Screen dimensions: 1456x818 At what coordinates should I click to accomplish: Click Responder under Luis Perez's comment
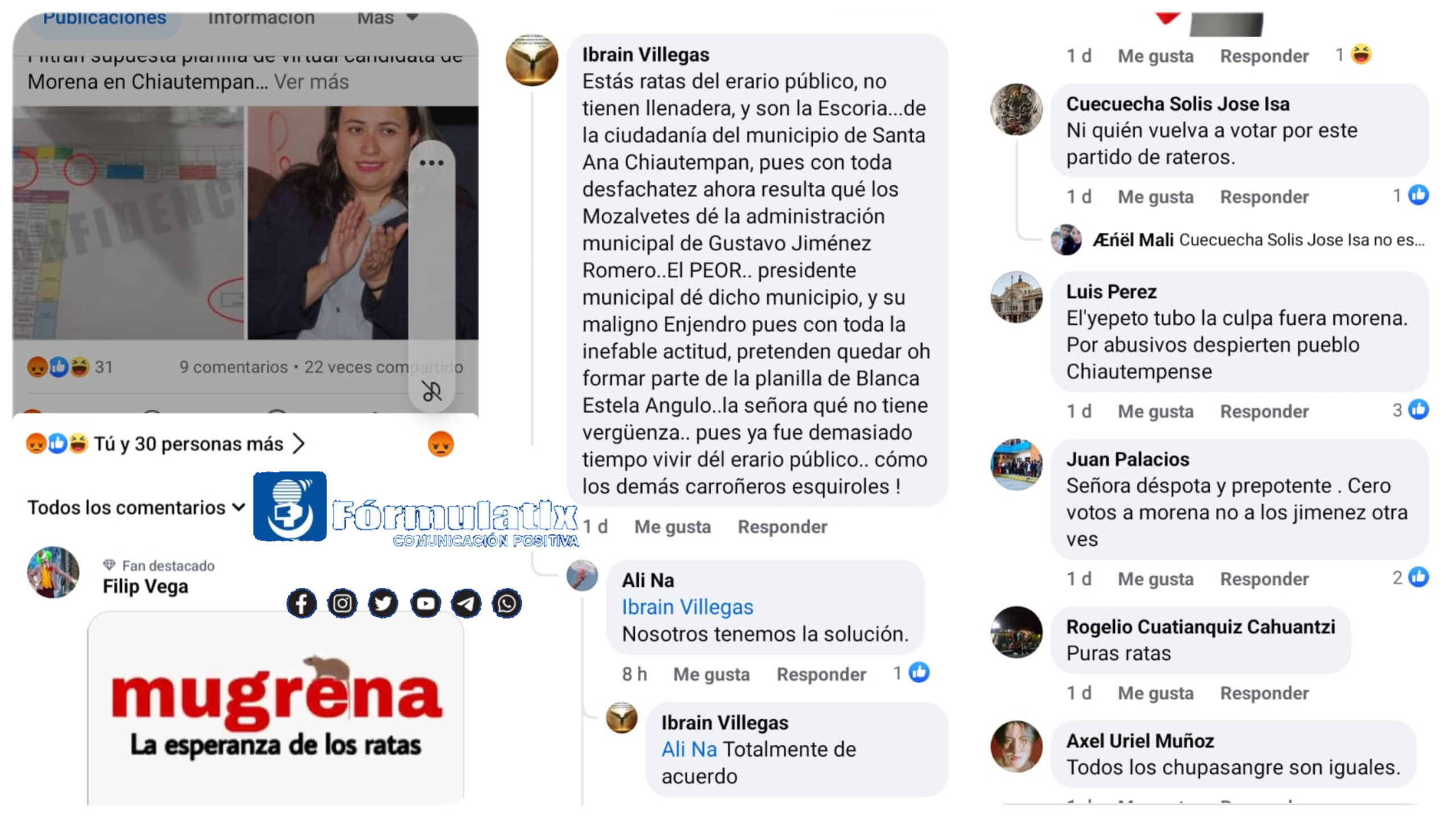pos(1264,412)
